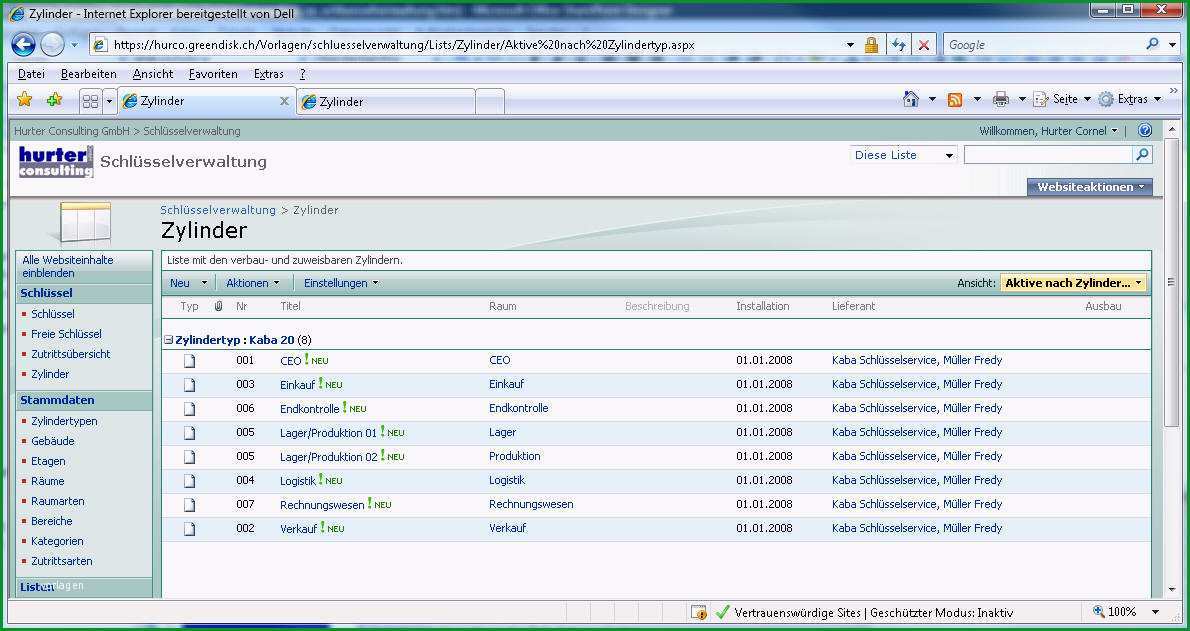Open the Extras command bar dropdown

1130,99
